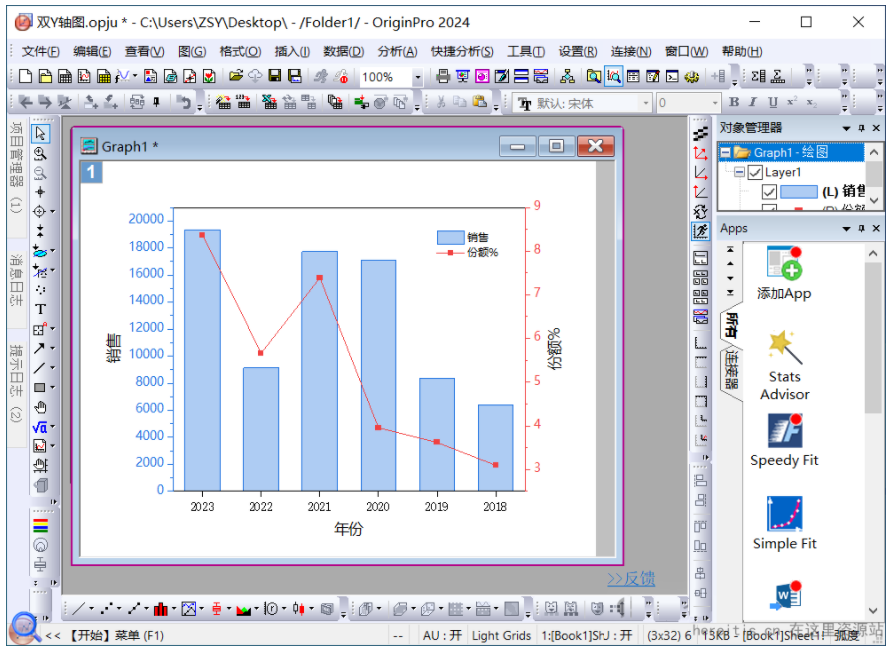Open the Speedy Fit app
The height and width of the screenshot is (651, 891).
pyautogui.click(x=784, y=440)
